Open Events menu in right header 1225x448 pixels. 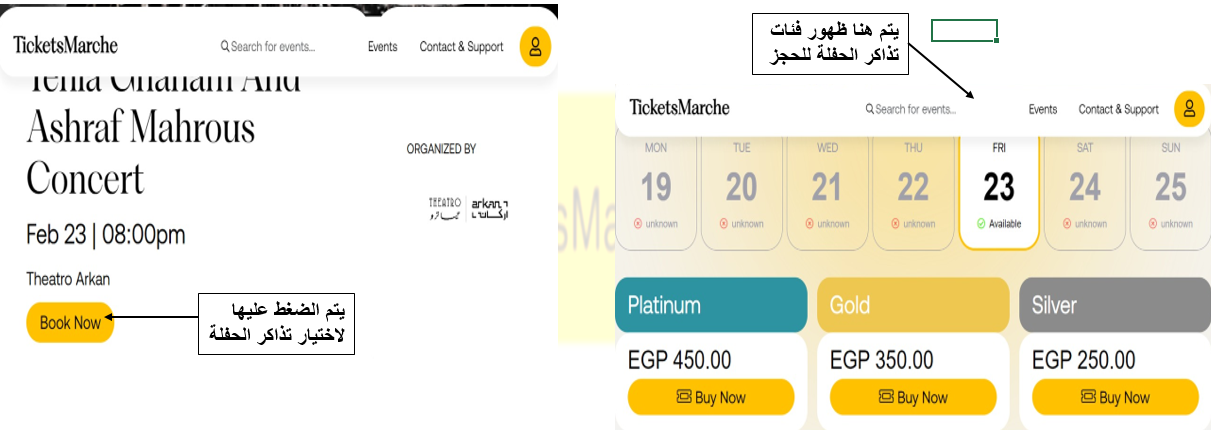tap(1043, 109)
